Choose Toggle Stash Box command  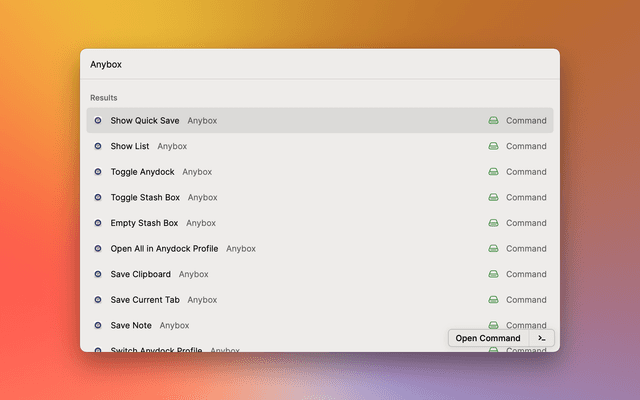point(145,198)
